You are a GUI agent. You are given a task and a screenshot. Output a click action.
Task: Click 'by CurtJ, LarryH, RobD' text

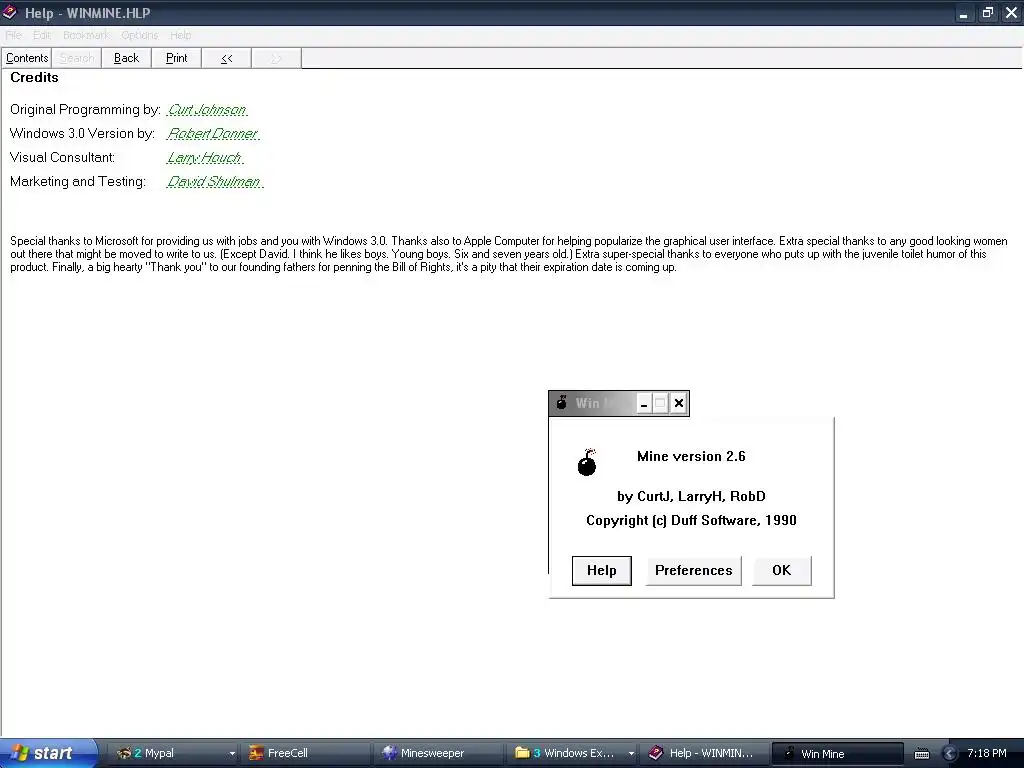click(x=691, y=497)
